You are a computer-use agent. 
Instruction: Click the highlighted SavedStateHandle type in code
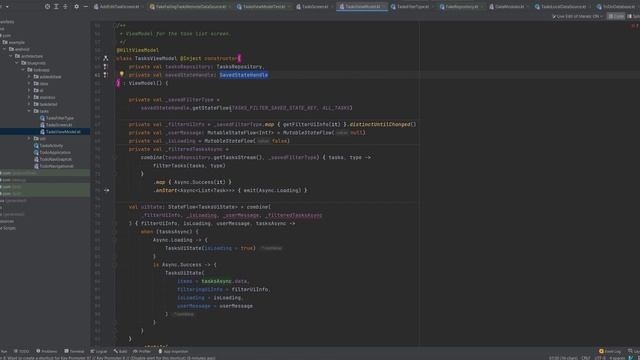[x=244, y=75]
